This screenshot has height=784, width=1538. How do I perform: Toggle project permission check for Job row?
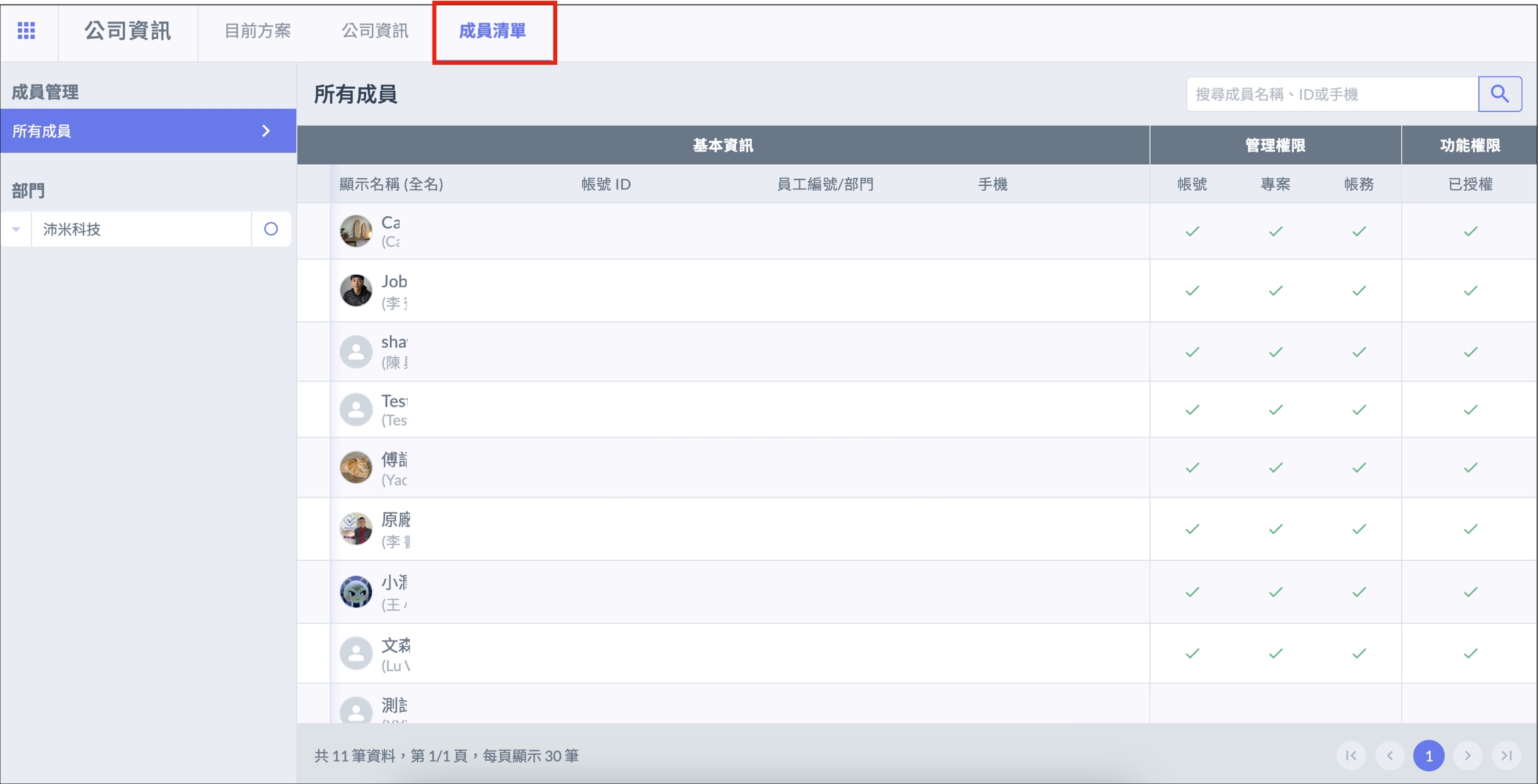(x=1275, y=290)
